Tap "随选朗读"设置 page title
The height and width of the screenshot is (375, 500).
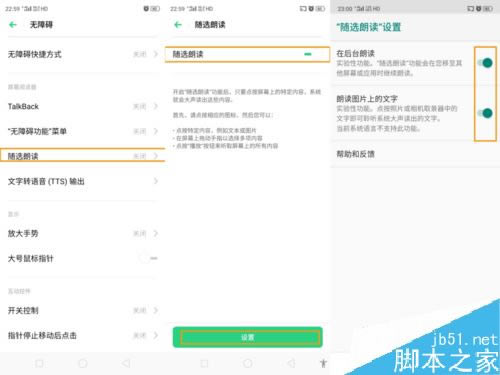(369, 27)
